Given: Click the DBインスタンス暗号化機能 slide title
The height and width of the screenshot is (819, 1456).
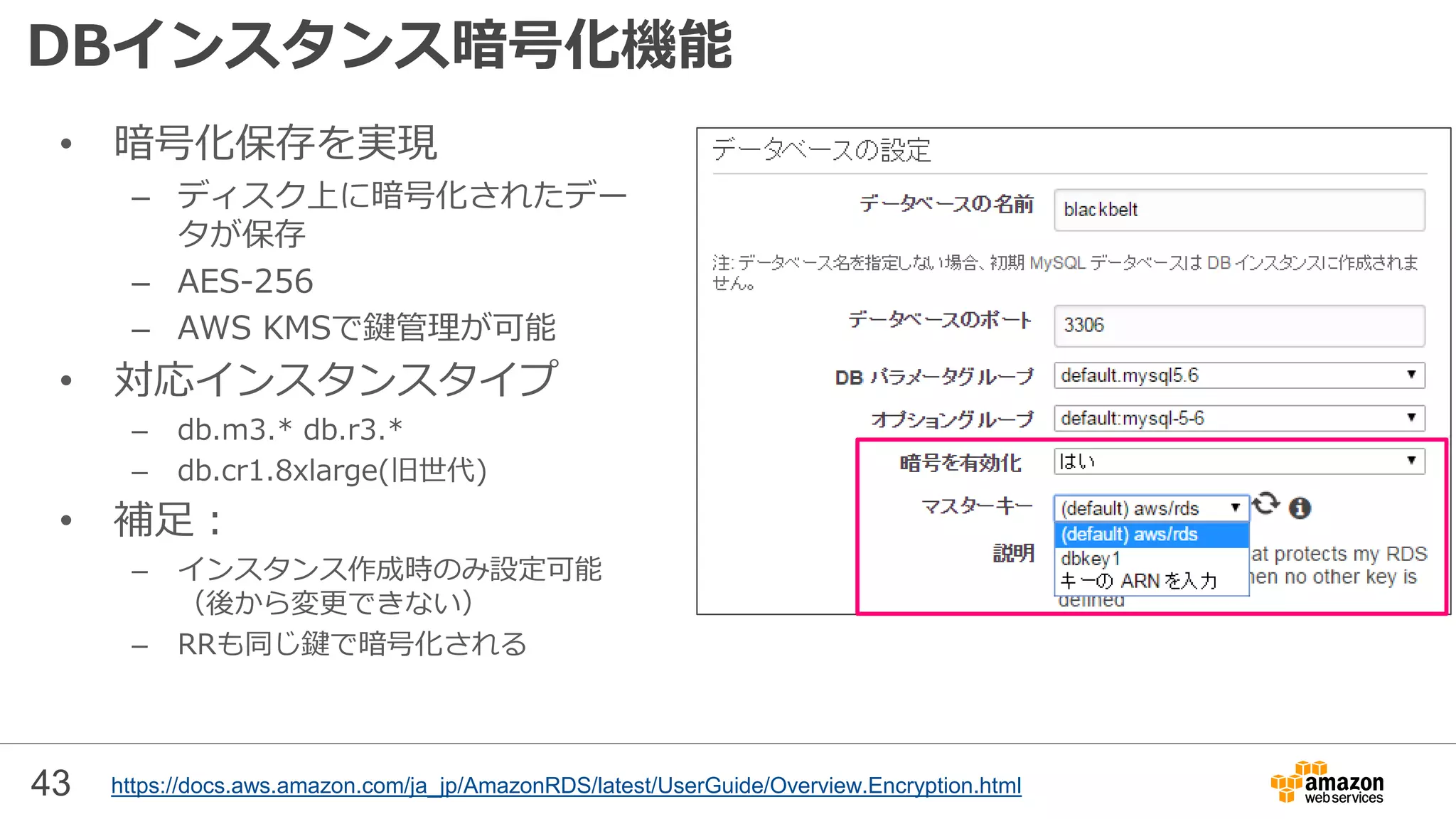Looking at the screenshot, I should point(379,45).
